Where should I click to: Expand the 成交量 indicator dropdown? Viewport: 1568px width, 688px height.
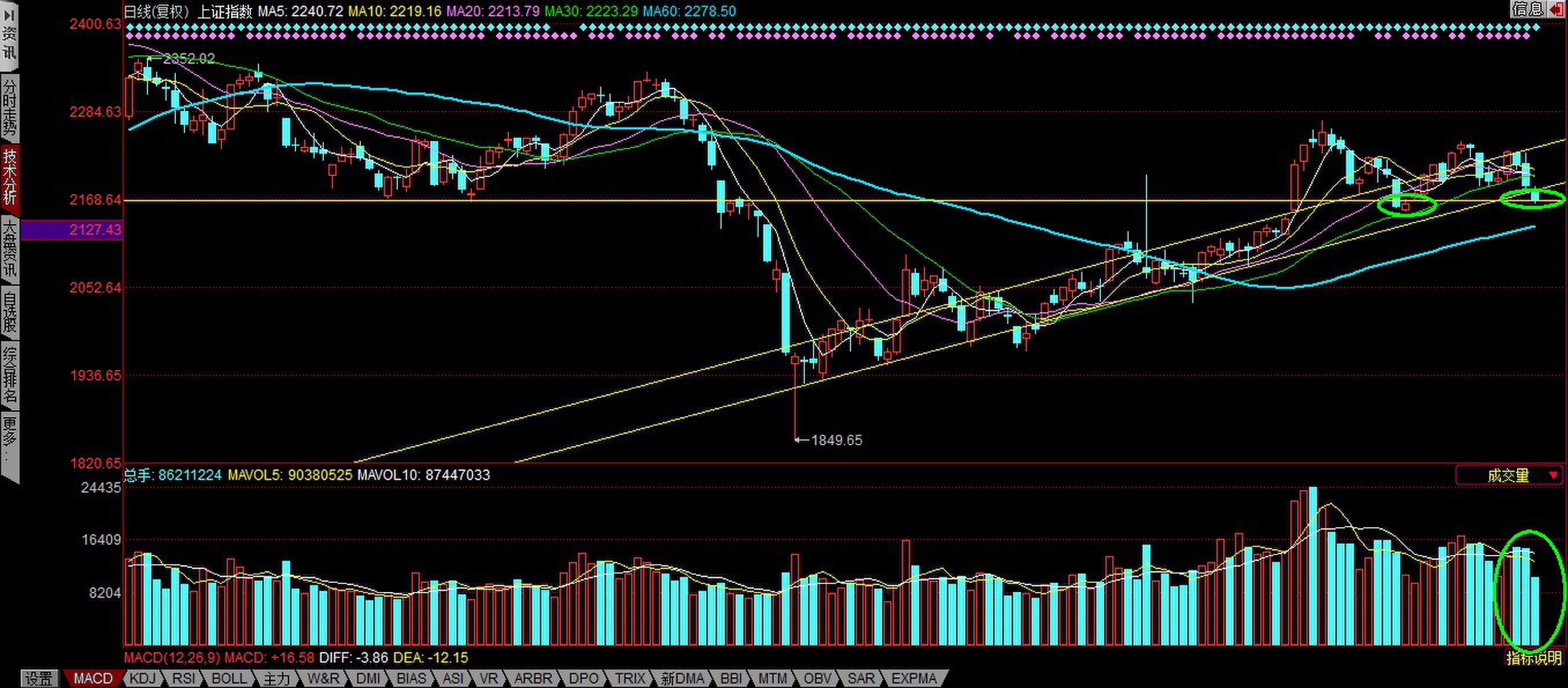pos(1554,475)
